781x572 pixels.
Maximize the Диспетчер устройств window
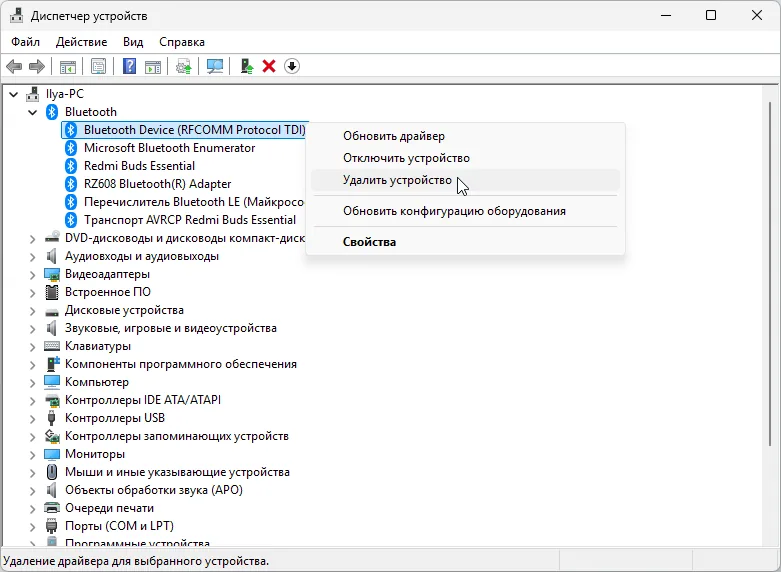pos(711,15)
